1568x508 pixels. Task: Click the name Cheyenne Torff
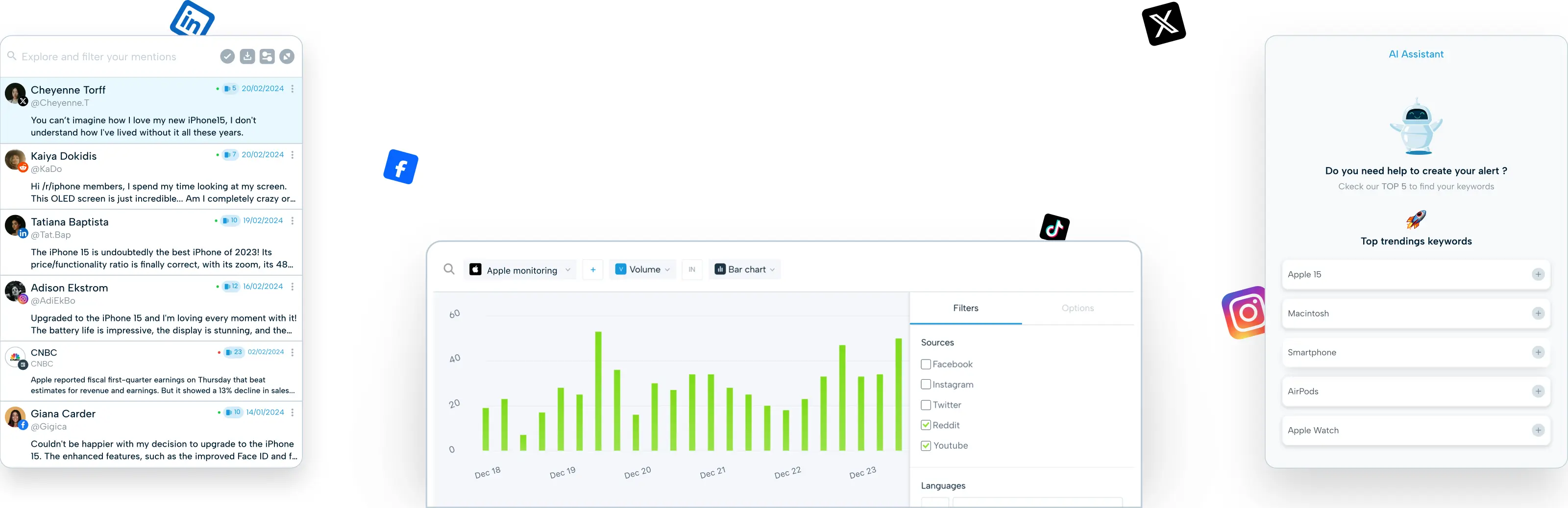(68, 90)
